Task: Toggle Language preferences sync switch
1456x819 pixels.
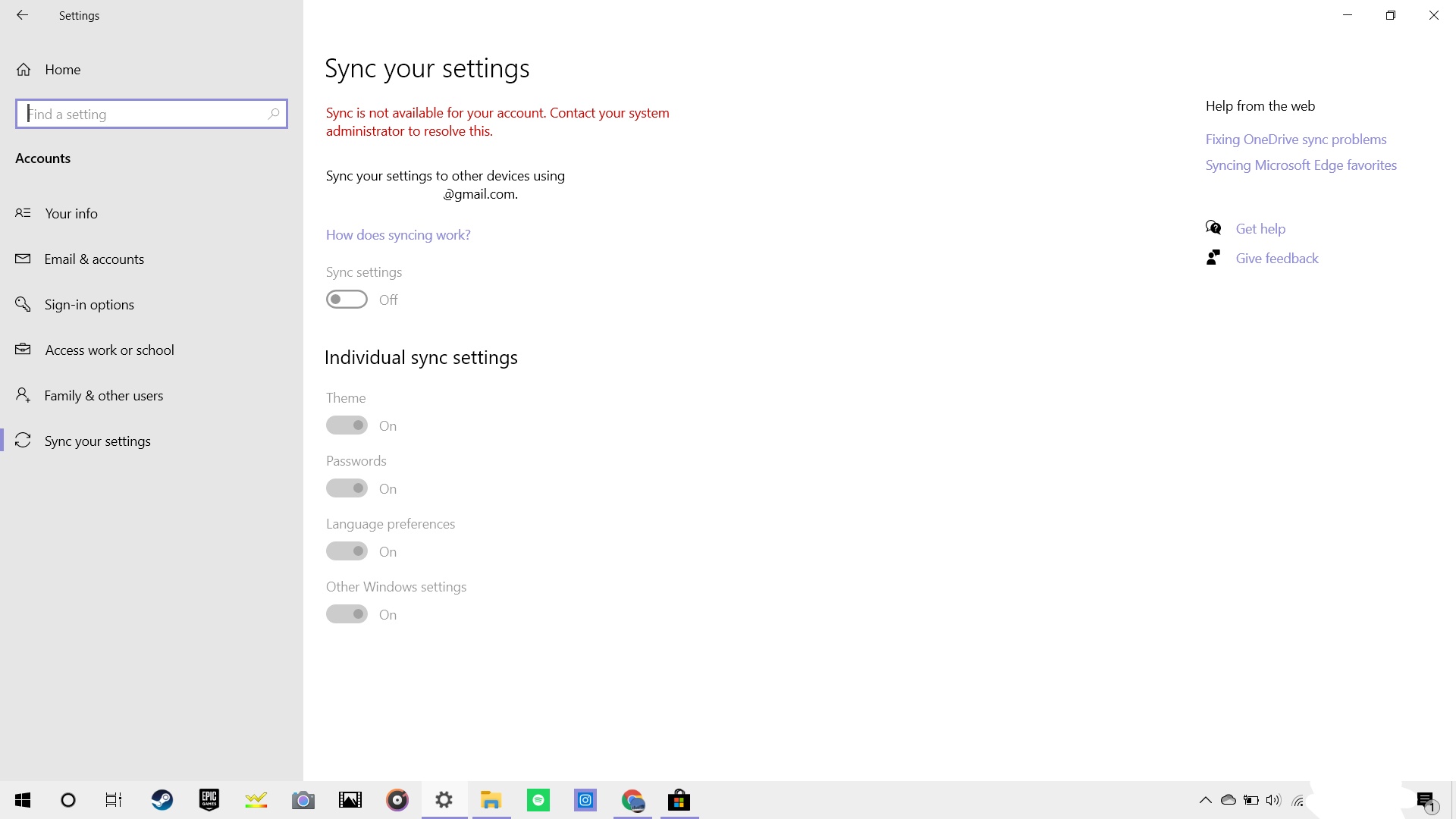Action: [347, 551]
